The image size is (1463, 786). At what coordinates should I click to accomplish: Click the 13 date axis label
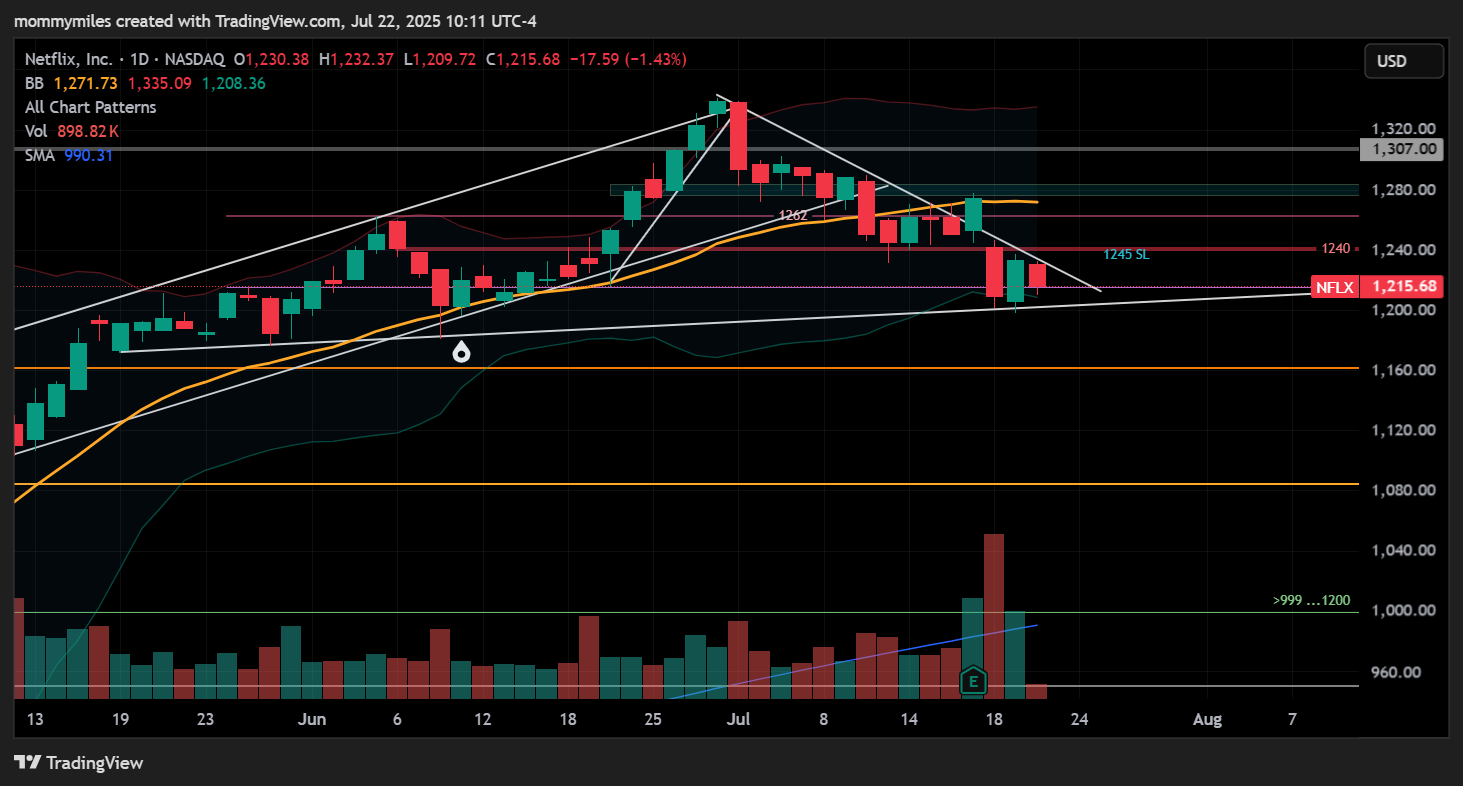[35, 719]
